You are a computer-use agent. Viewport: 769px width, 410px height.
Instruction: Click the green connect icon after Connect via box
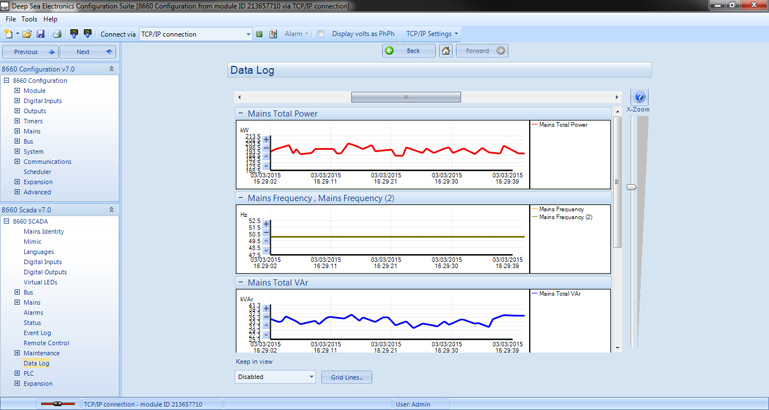coord(259,34)
